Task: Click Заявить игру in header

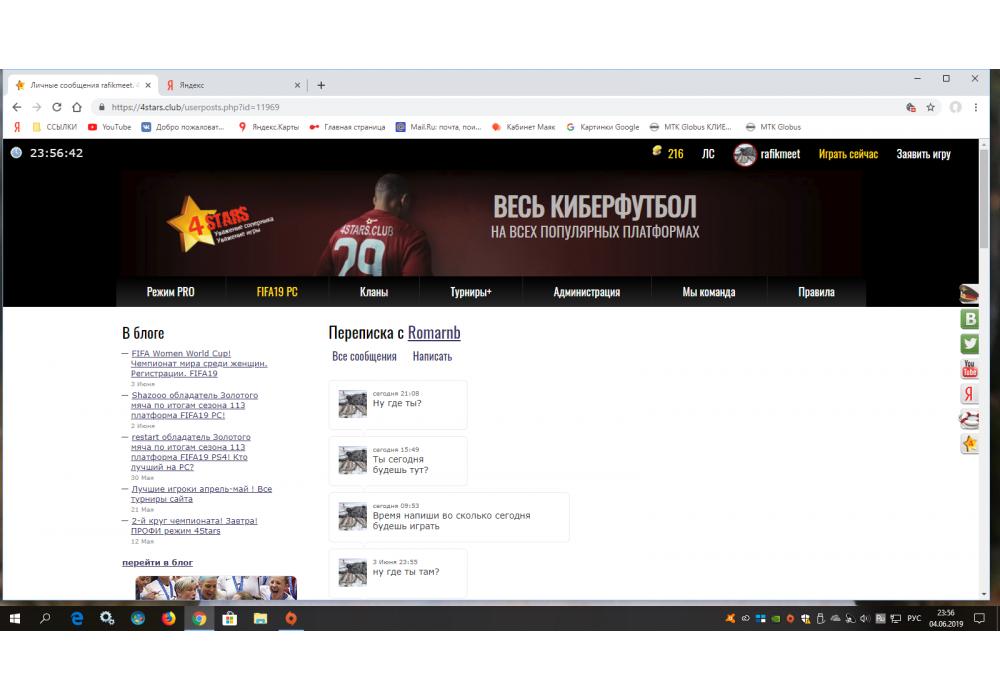Action: (x=923, y=154)
